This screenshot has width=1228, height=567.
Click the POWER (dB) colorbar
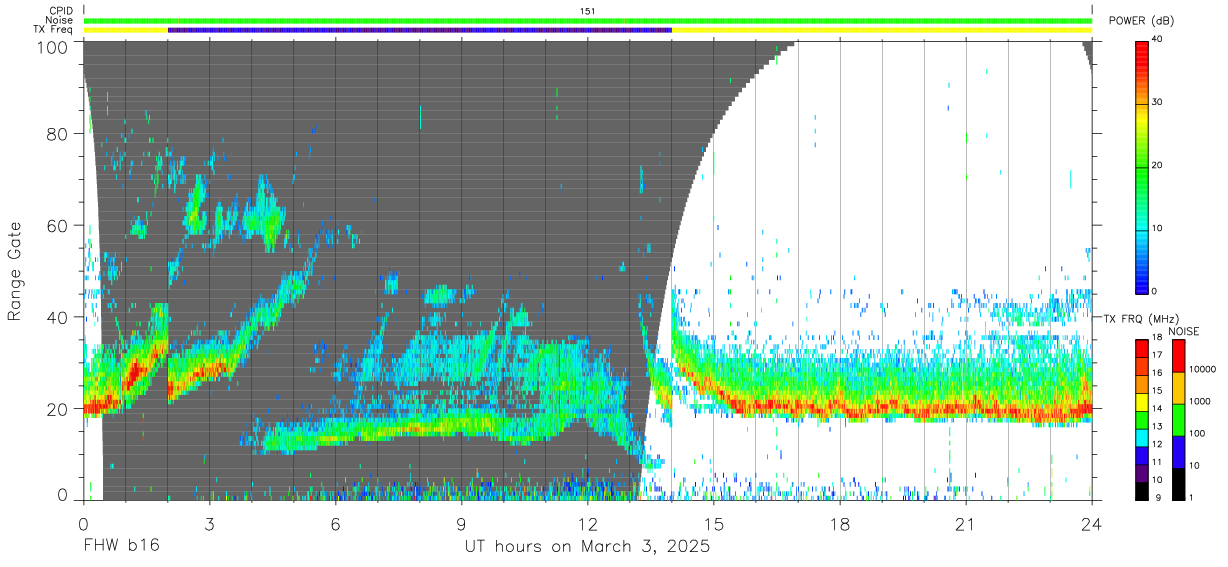tap(1142, 166)
